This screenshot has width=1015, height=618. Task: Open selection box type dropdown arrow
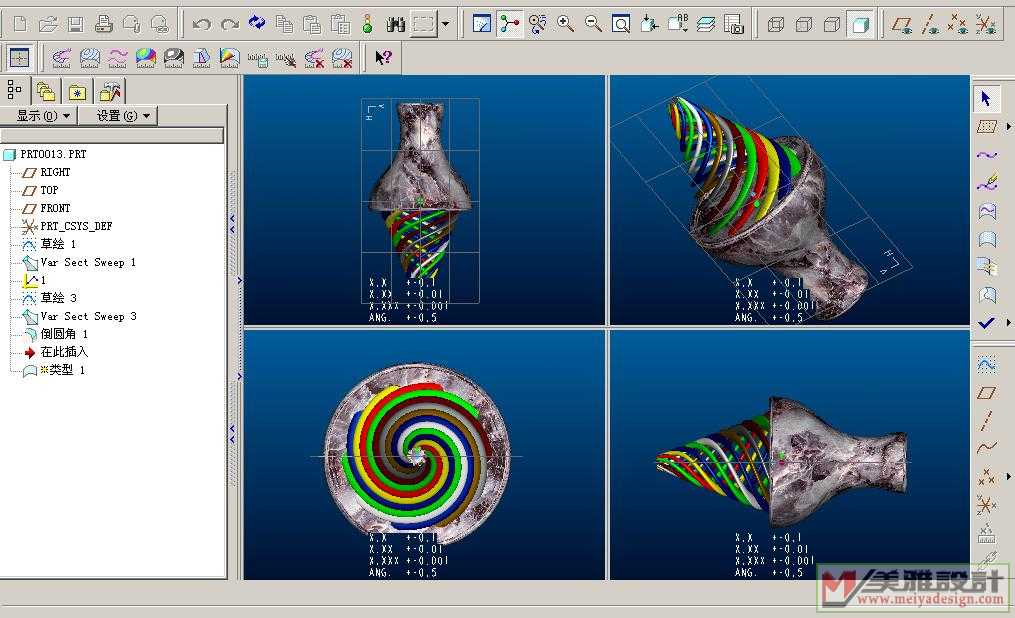pyautogui.click(x=445, y=25)
